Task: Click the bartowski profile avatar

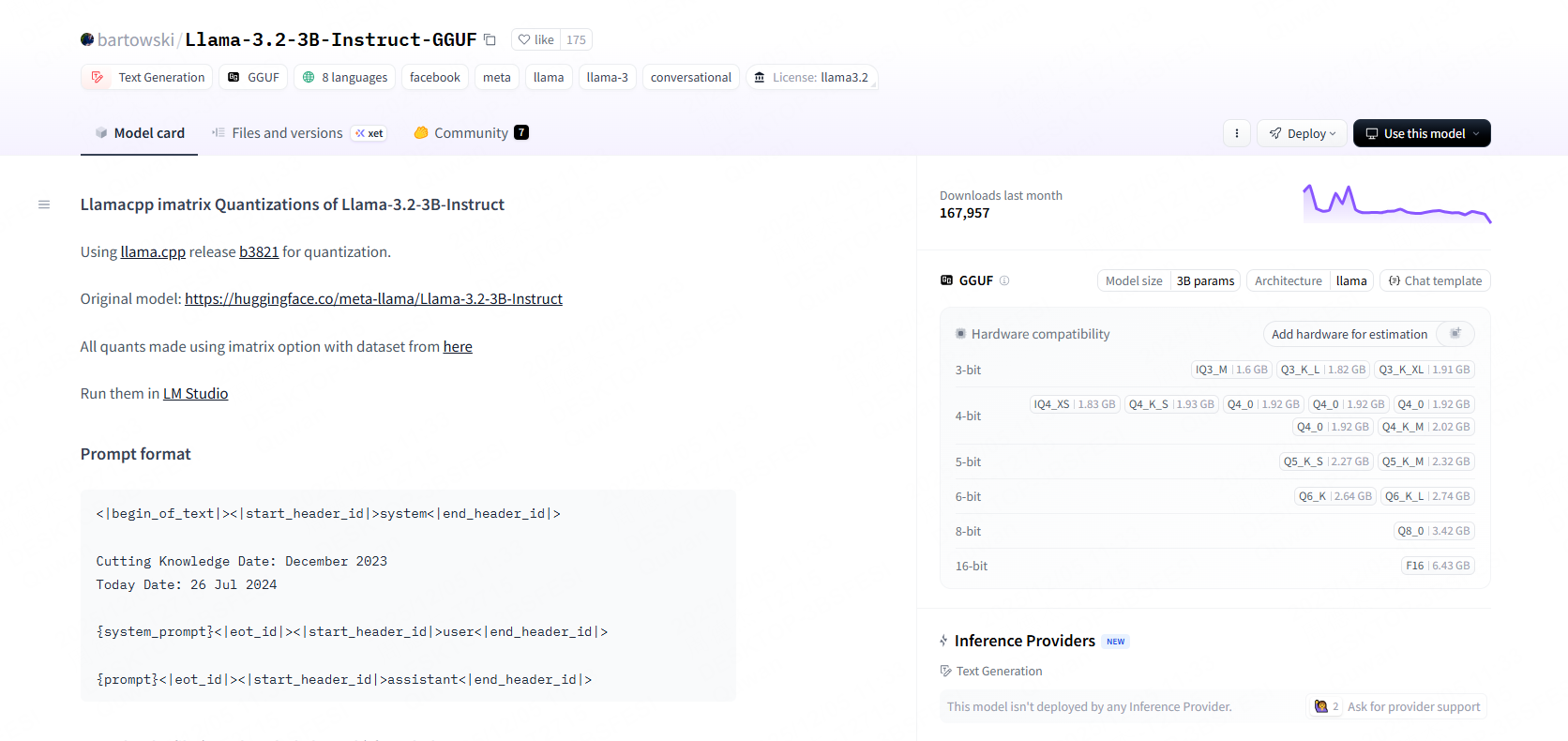Action: pos(87,39)
